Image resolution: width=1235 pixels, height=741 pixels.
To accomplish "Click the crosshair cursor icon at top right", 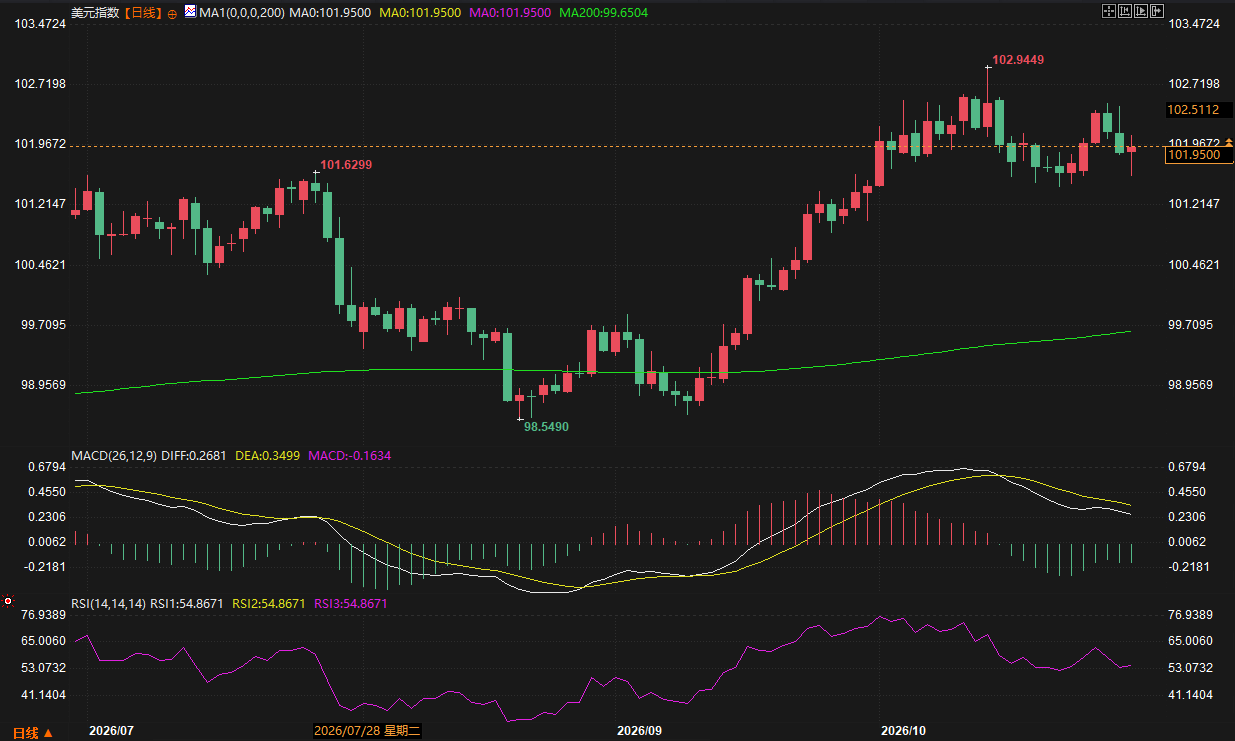I will pos(1109,11).
